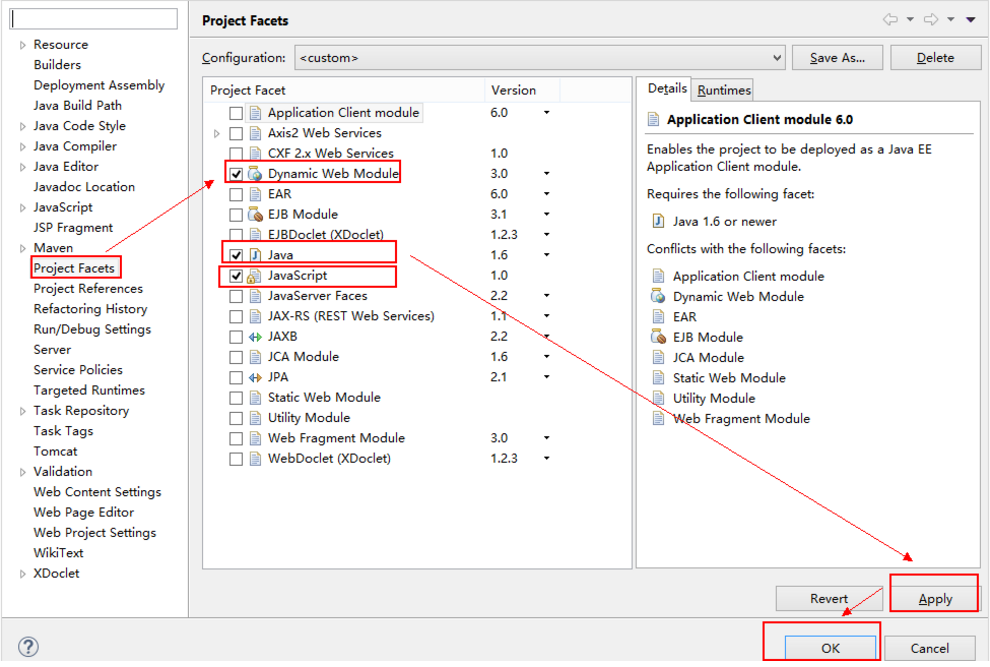The height and width of the screenshot is (667, 990).
Task: Click the Static Web Module document icon
Action: (255, 398)
